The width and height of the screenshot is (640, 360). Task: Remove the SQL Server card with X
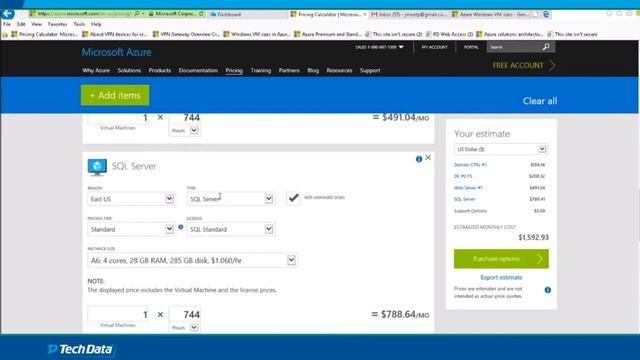click(428, 158)
